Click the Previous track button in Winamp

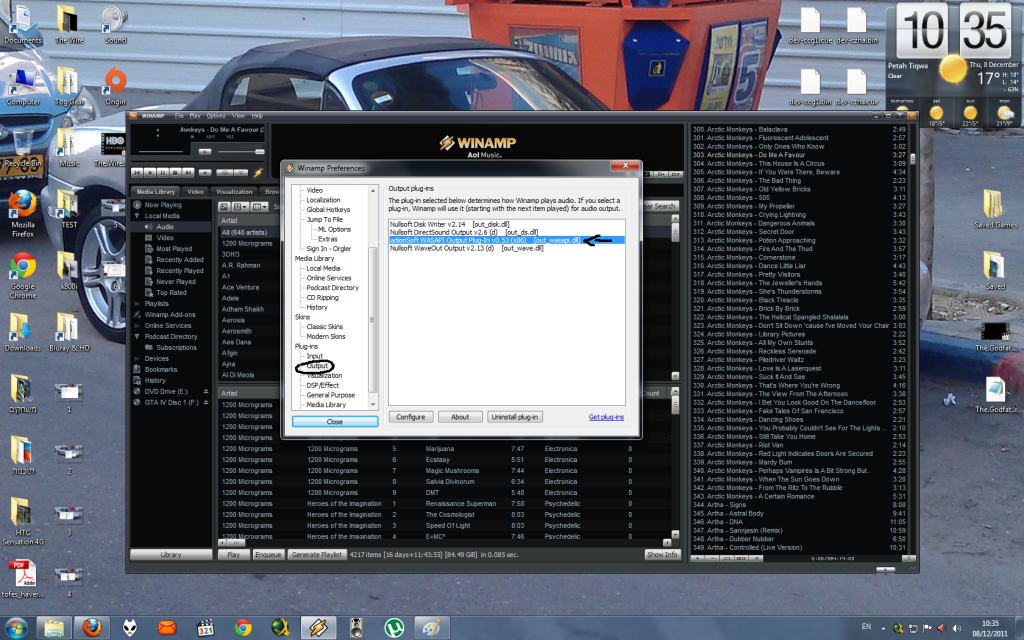[x=137, y=172]
